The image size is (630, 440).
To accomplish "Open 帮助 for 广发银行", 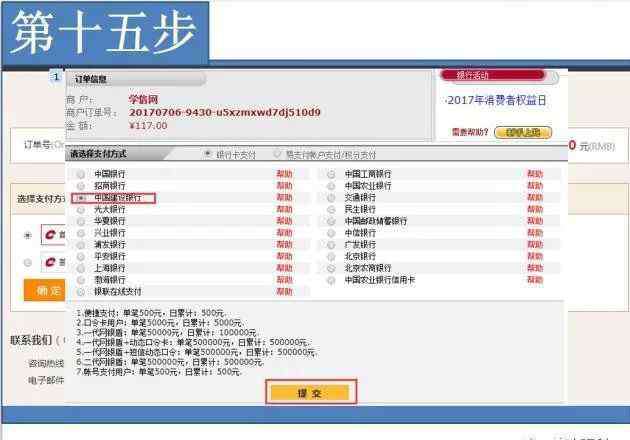I will click(x=535, y=244).
